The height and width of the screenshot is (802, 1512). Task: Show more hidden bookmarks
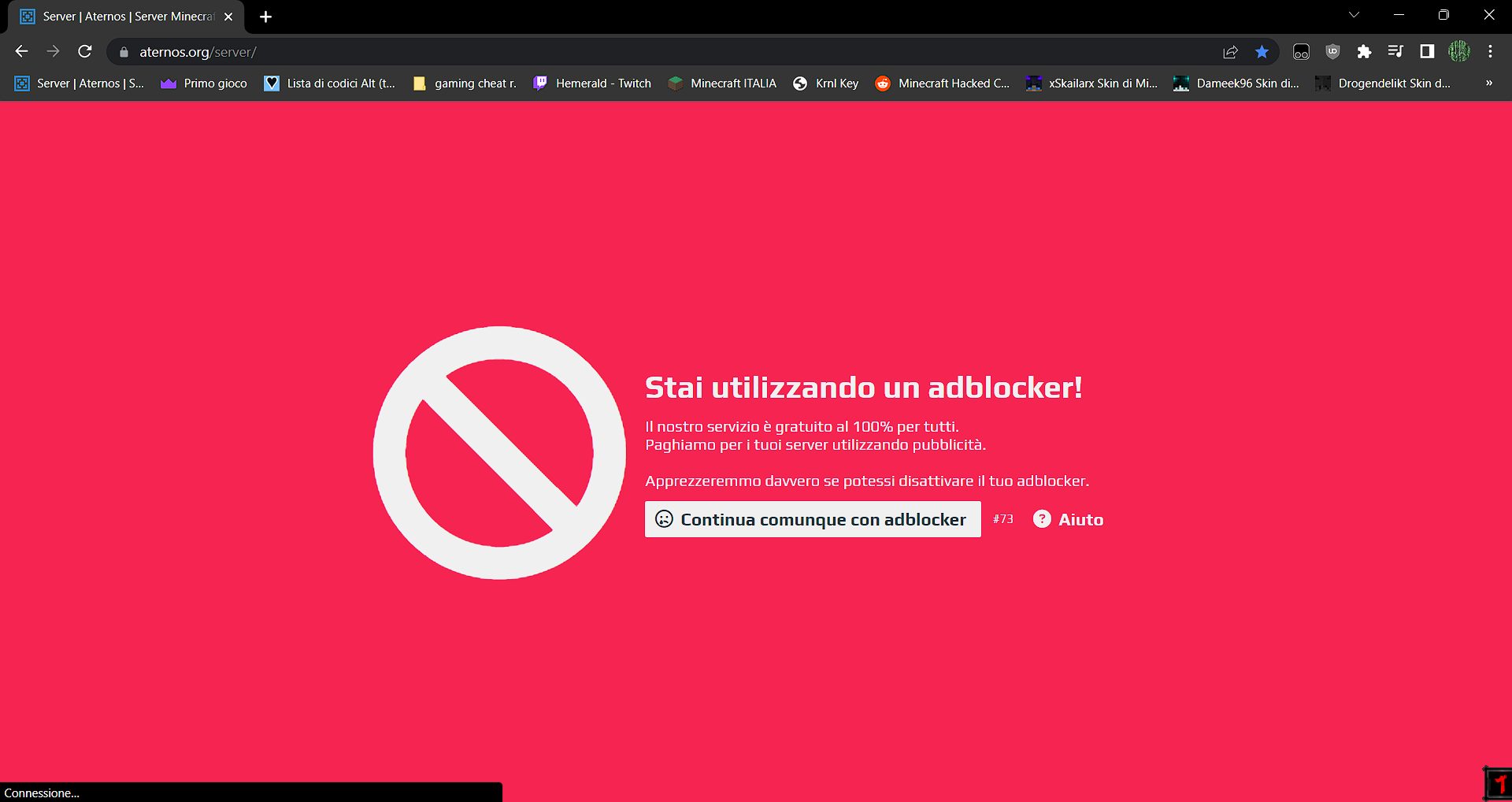[x=1488, y=83]
